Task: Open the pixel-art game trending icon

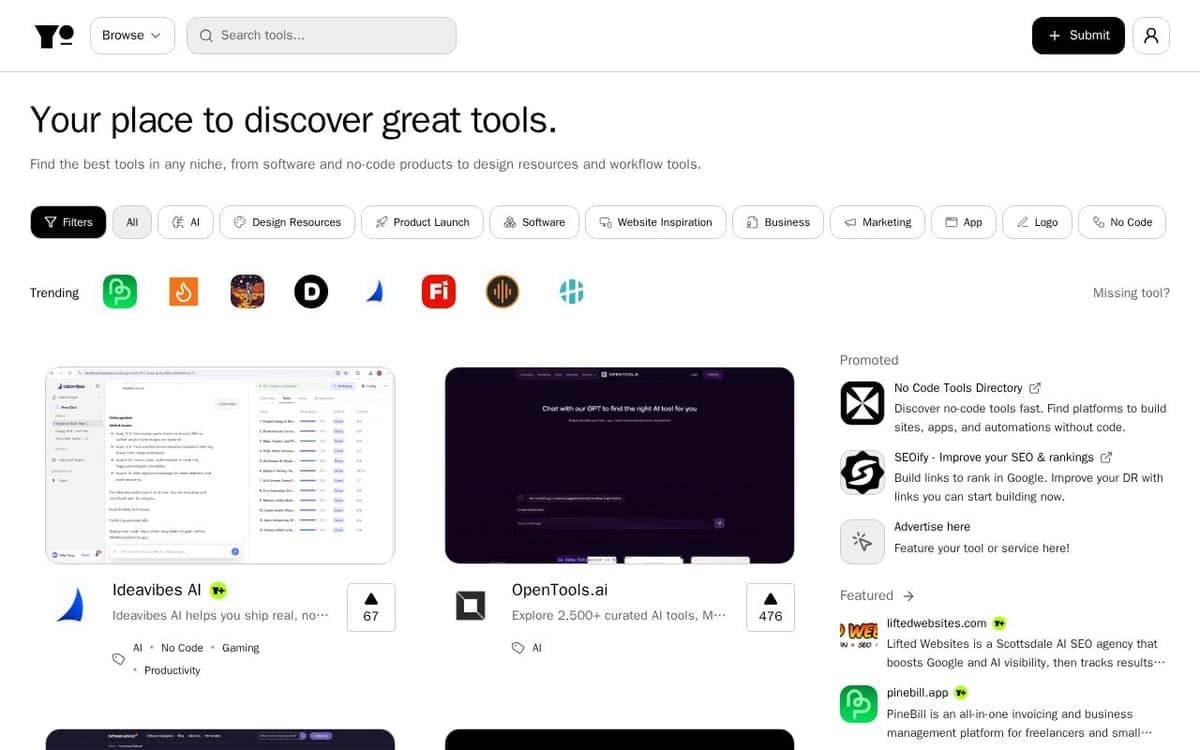Action: (x=247, y=292)
